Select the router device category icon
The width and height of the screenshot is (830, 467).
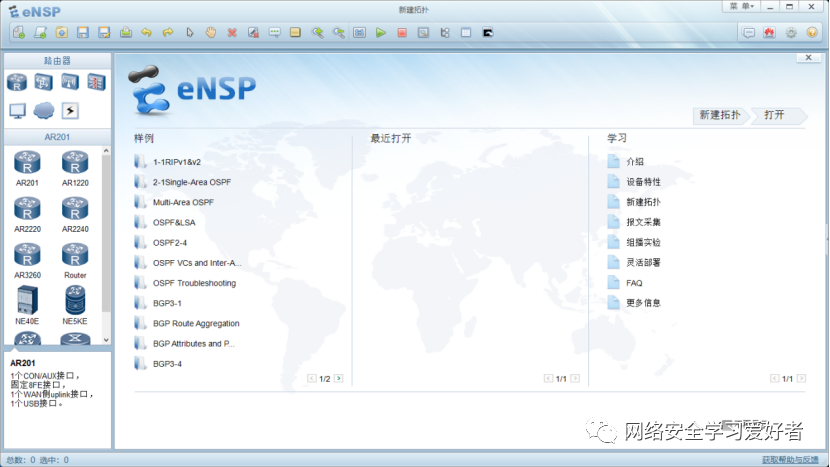click(17, 82)
